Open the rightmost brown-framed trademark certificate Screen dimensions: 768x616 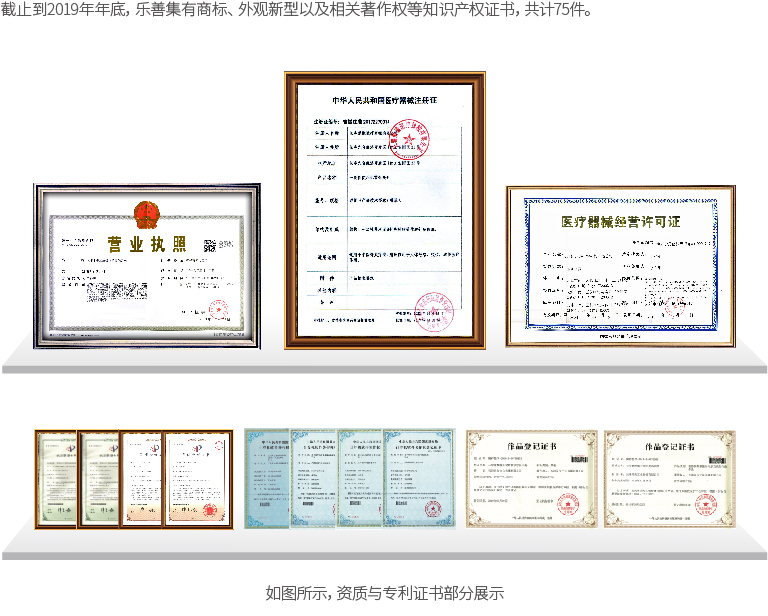pos(198,479)
